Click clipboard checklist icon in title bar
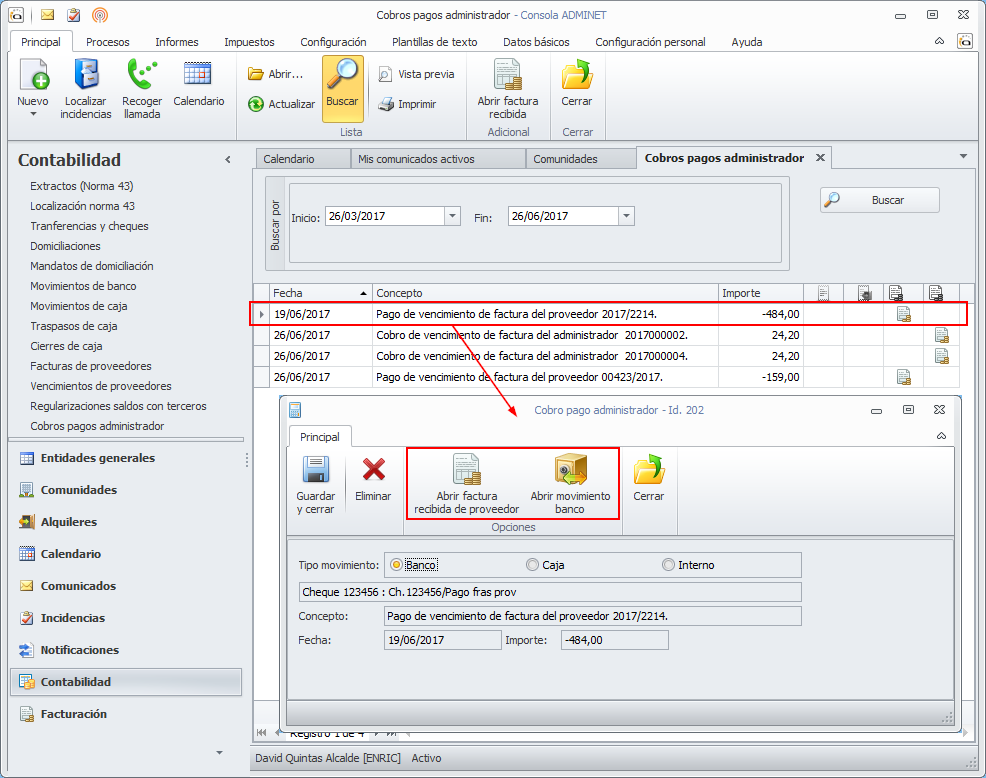The width and height of the screenshot is (986, 778). coord(74,14)
